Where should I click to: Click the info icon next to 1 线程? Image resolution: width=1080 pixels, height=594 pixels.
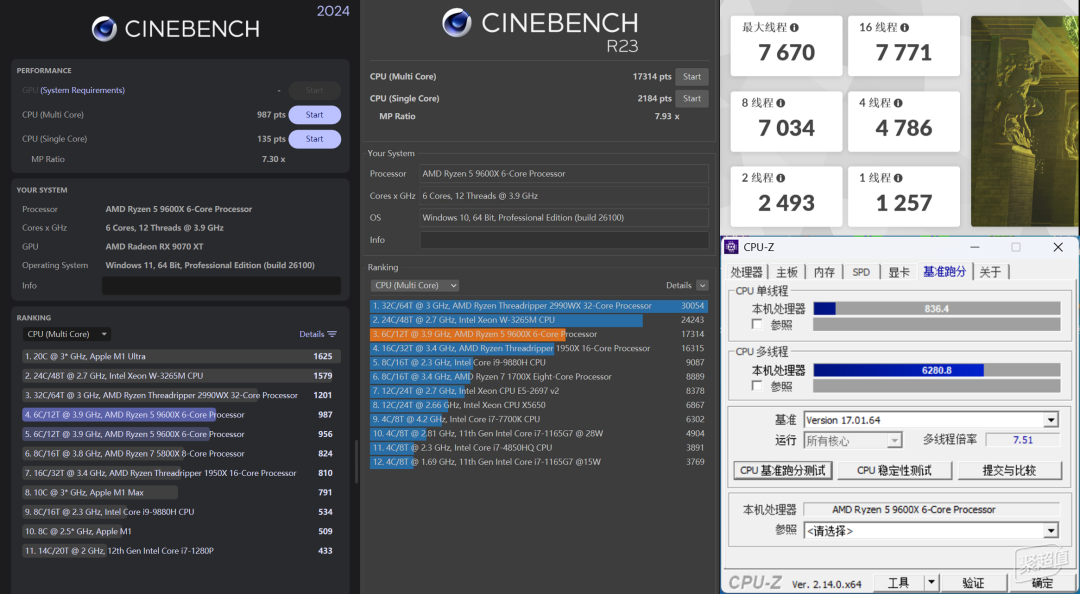click(897, 178)
